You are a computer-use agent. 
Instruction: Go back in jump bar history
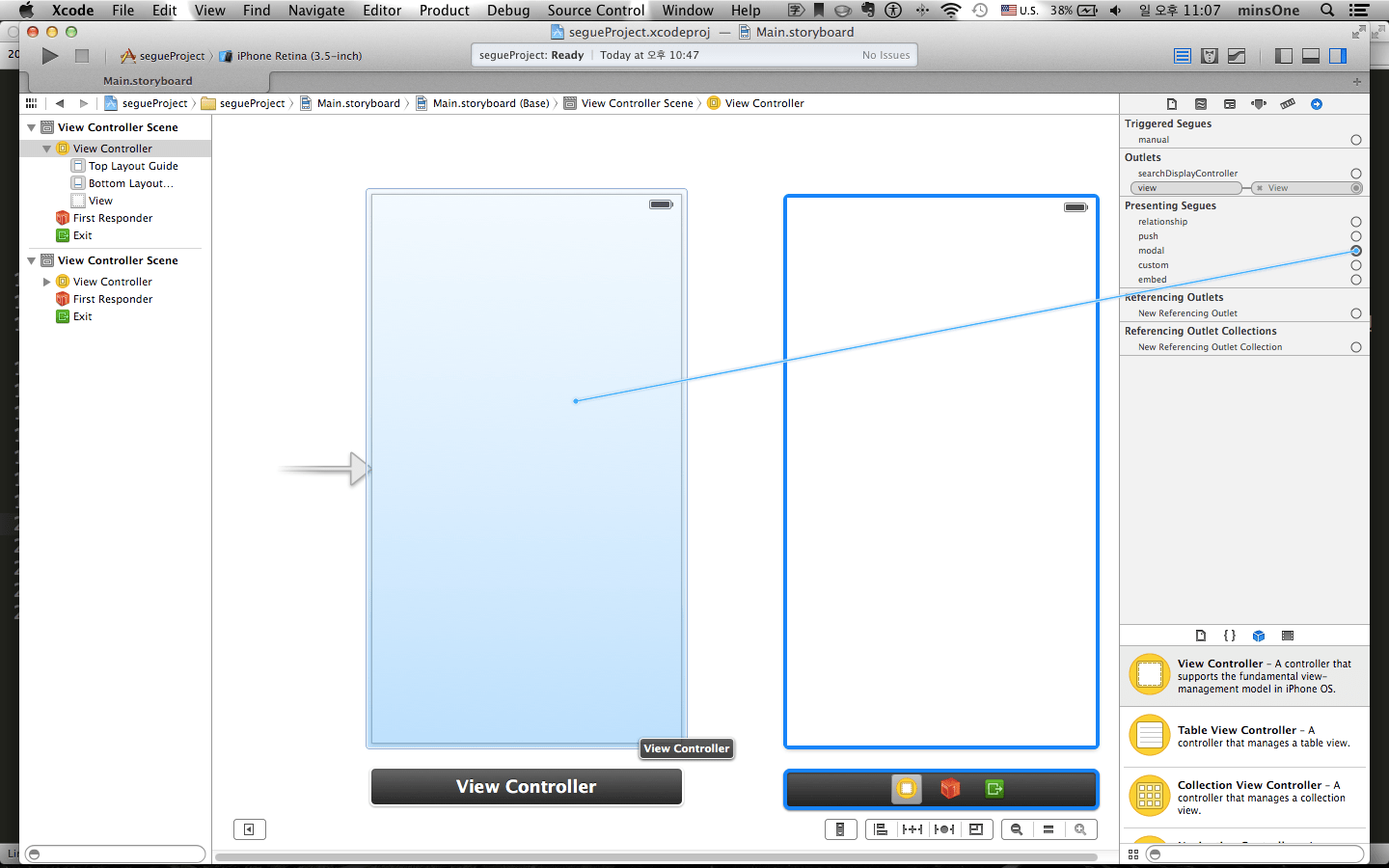pyautogui.click(x=60, y=103)
